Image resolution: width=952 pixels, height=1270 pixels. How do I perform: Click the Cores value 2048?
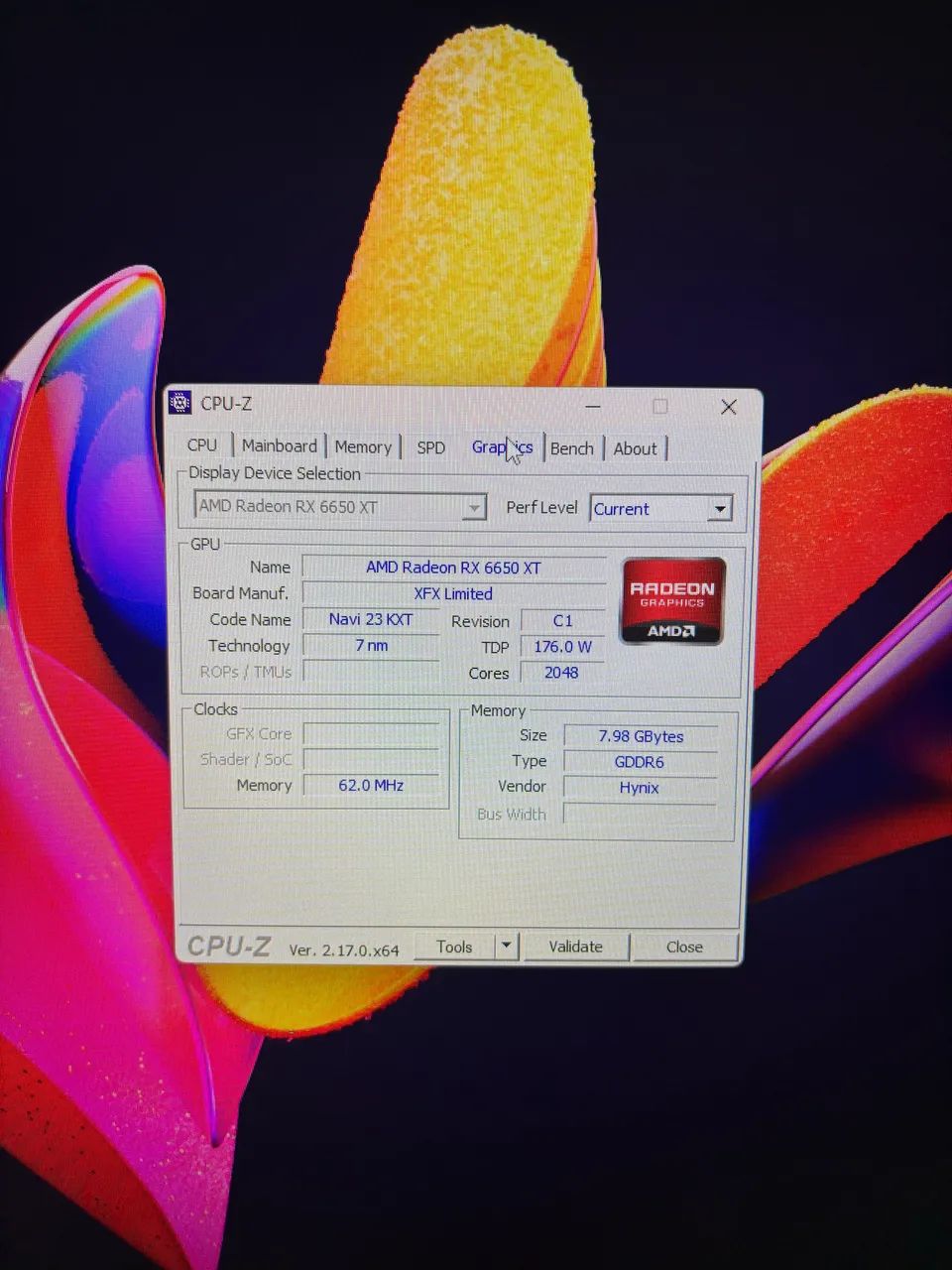click(x=562, y=673)
